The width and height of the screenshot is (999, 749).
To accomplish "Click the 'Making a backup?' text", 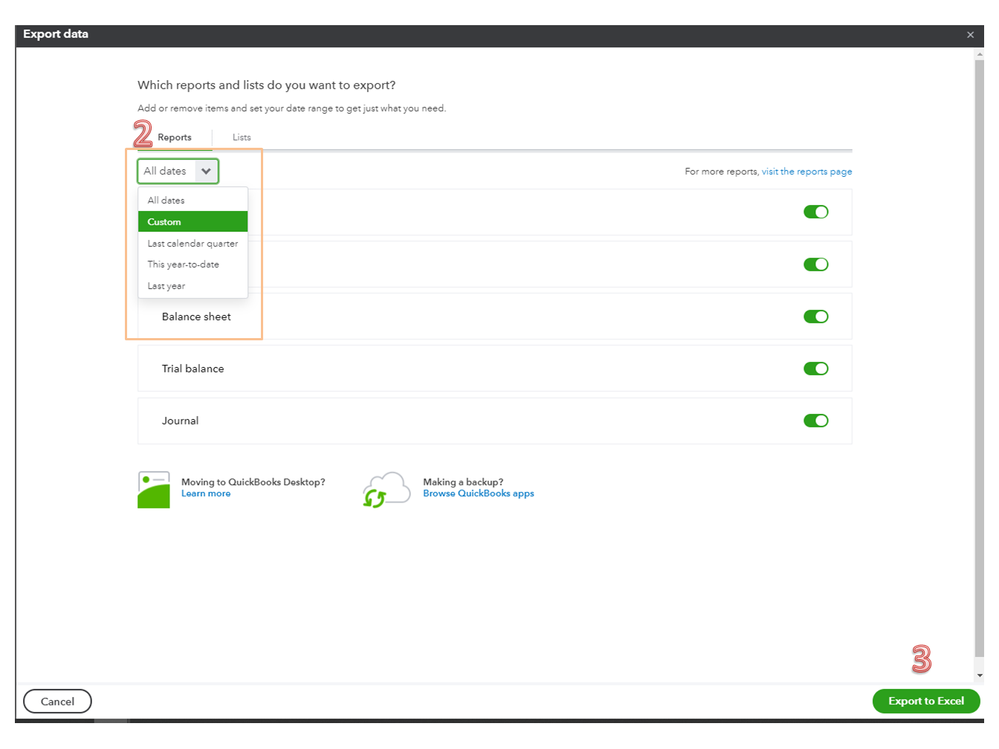I will tap(463, 482).
